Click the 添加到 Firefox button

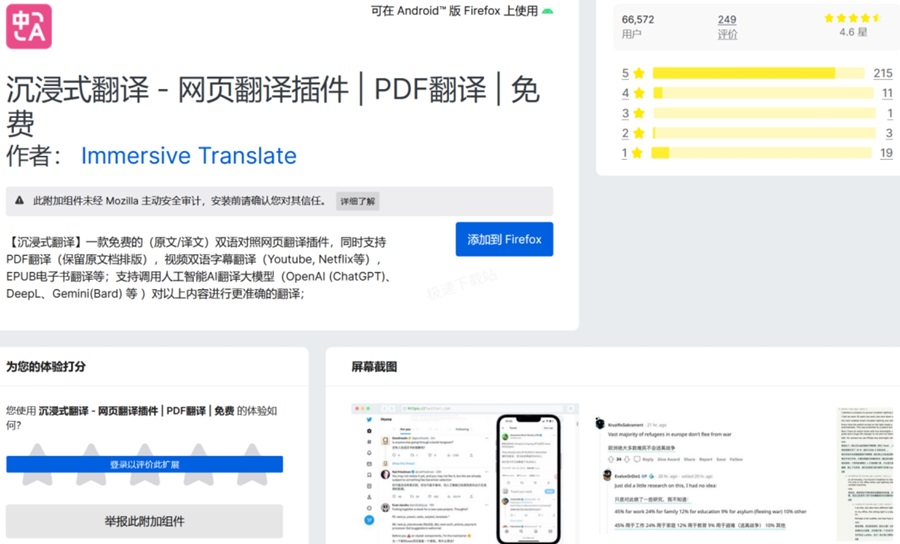[505, 239]
